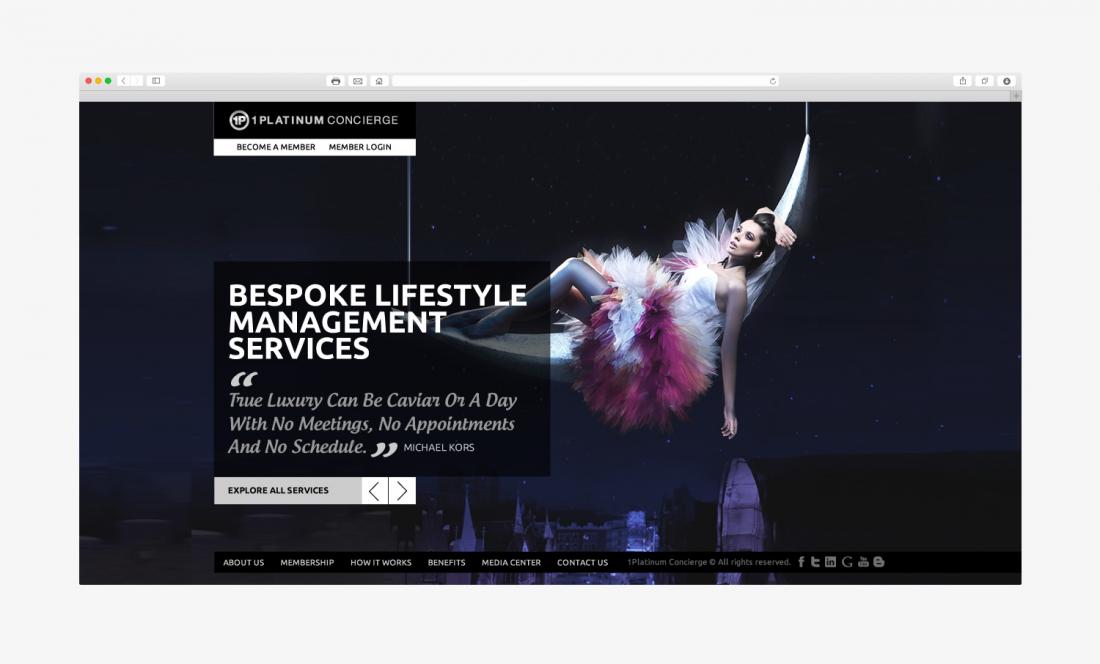This screenshot has height=664, width=1100.
Task: Select How It Works in footer menu
Action: pyautogui.click(x=380, y=563)
